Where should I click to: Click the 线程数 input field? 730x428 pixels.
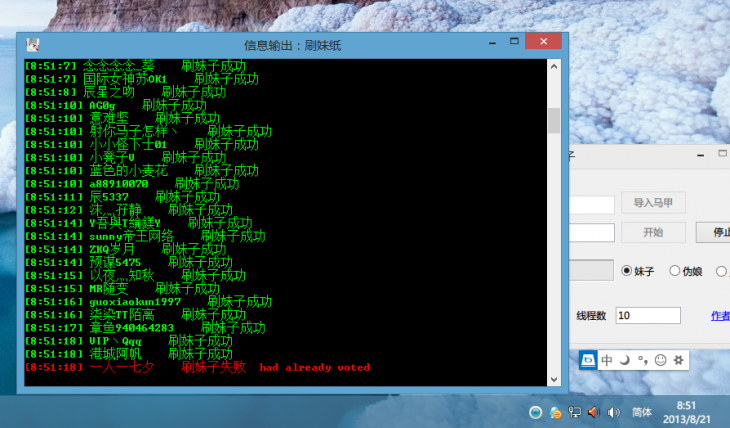[x=647, y=315]
